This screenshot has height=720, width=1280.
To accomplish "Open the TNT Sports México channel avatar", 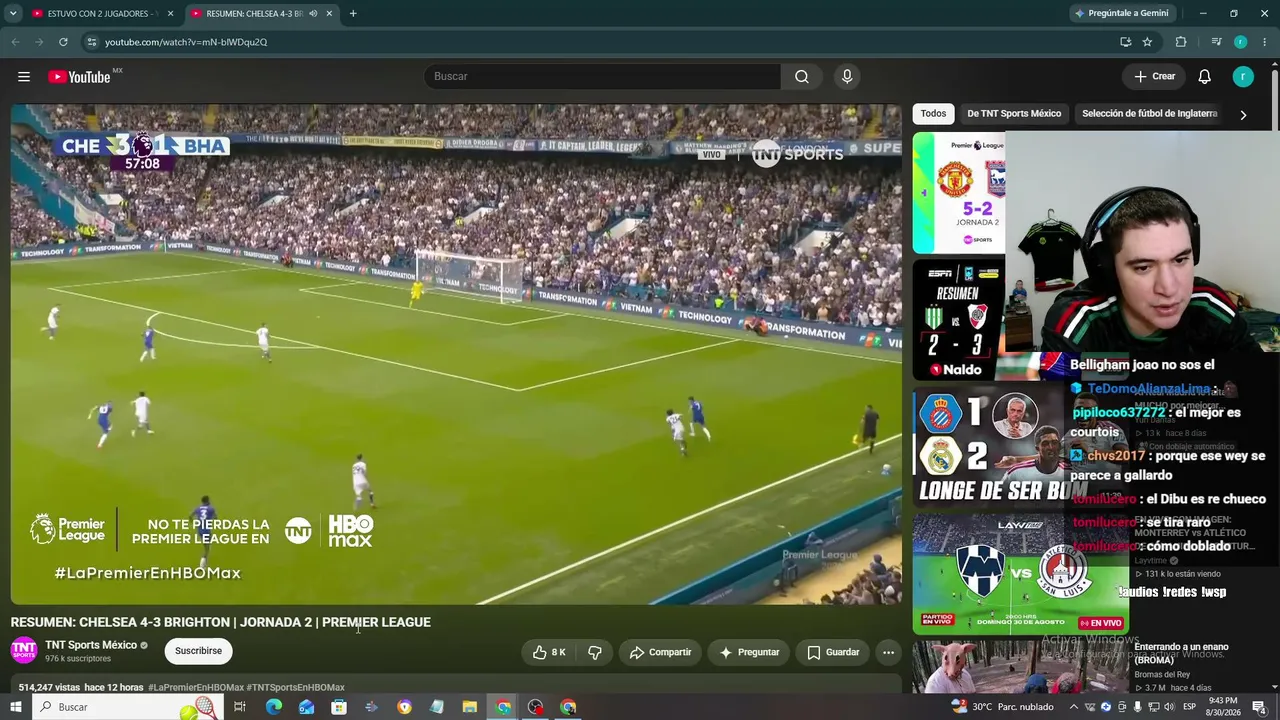I will click(24, 650).
